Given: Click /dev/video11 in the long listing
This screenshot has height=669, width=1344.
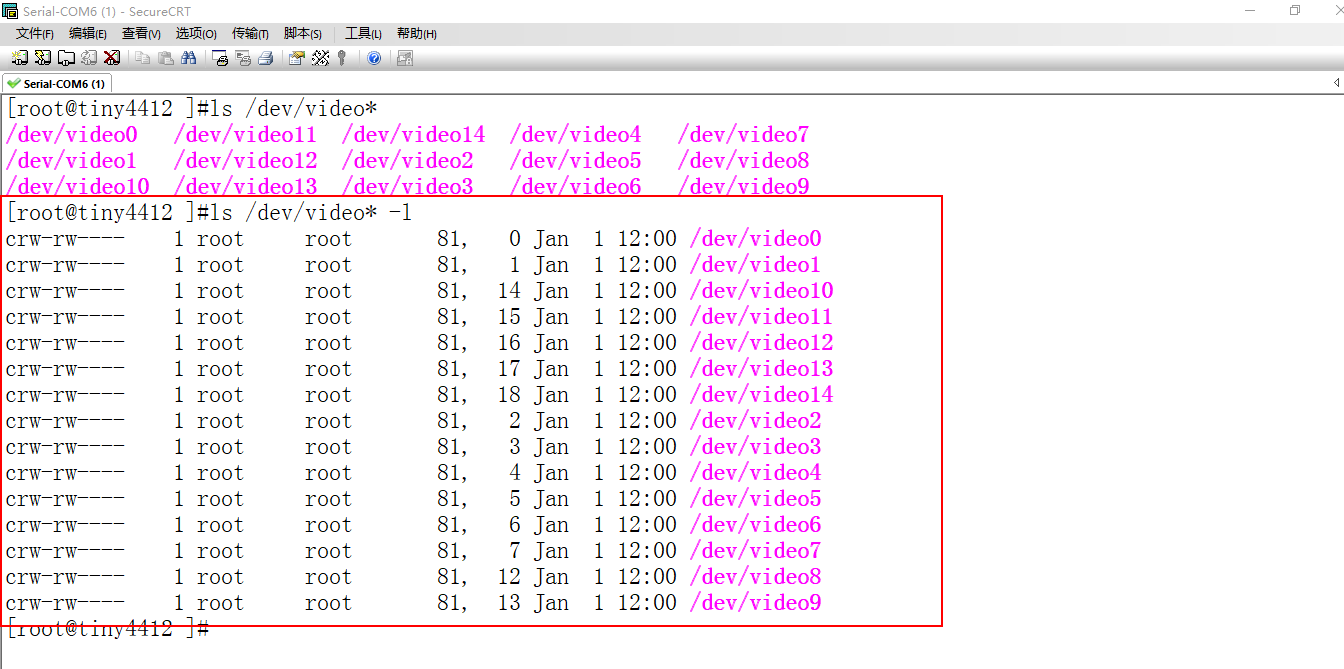Looking at the screenshot, I should pyautogui.click(x=761, y=317).
